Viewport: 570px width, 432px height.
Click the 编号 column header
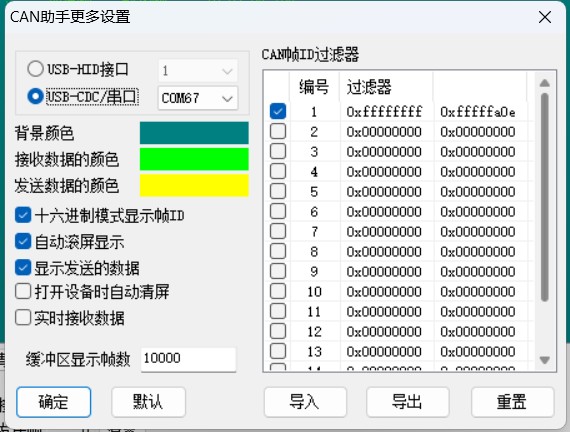314,87
